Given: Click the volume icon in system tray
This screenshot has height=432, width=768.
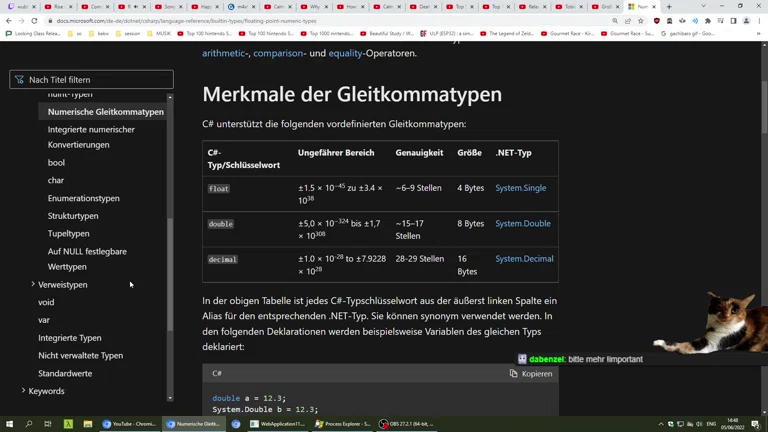Looking at the screenshot, I should pos(699,424).
